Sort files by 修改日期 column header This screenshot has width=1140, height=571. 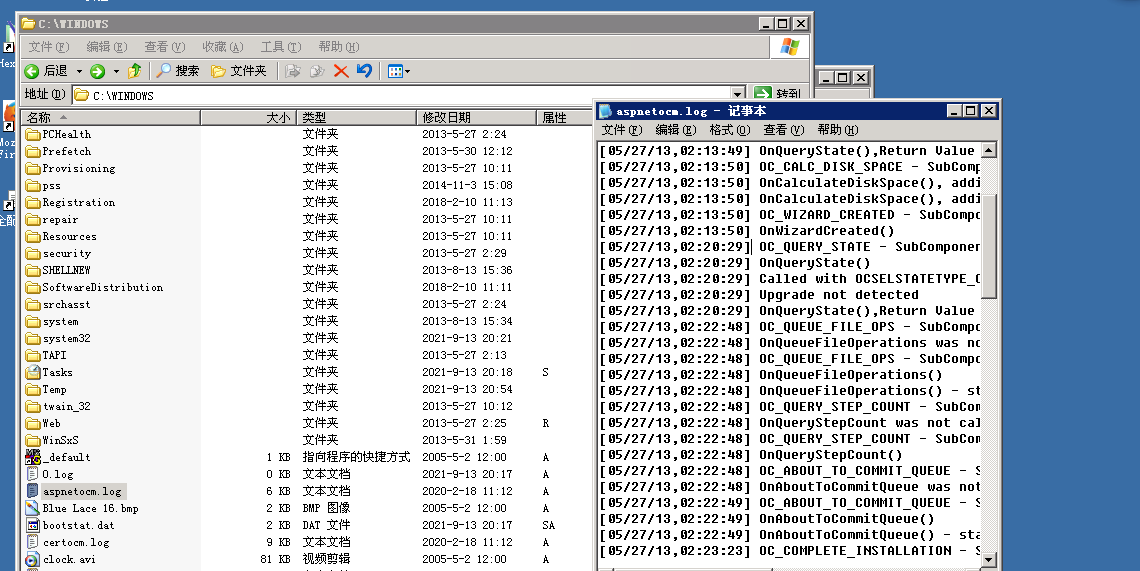pyautogui.click(x=476, y=117)
